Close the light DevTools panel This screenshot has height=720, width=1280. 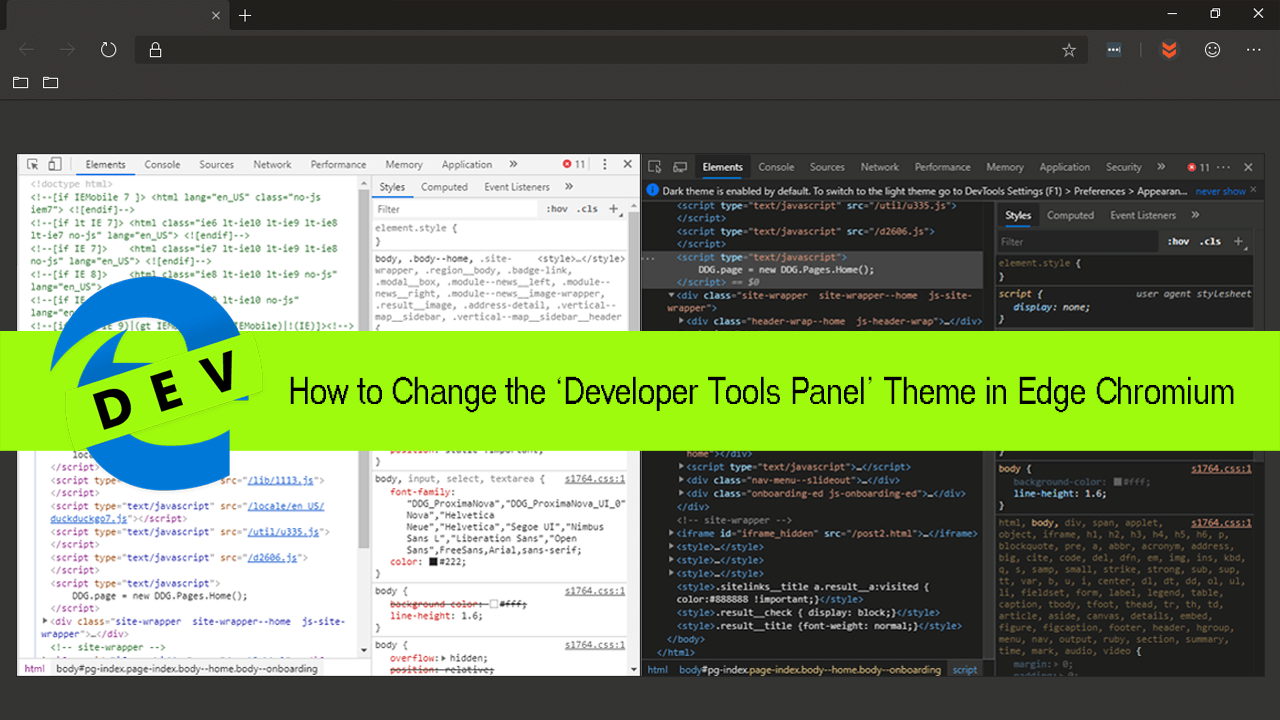click(x=628, y=165)
